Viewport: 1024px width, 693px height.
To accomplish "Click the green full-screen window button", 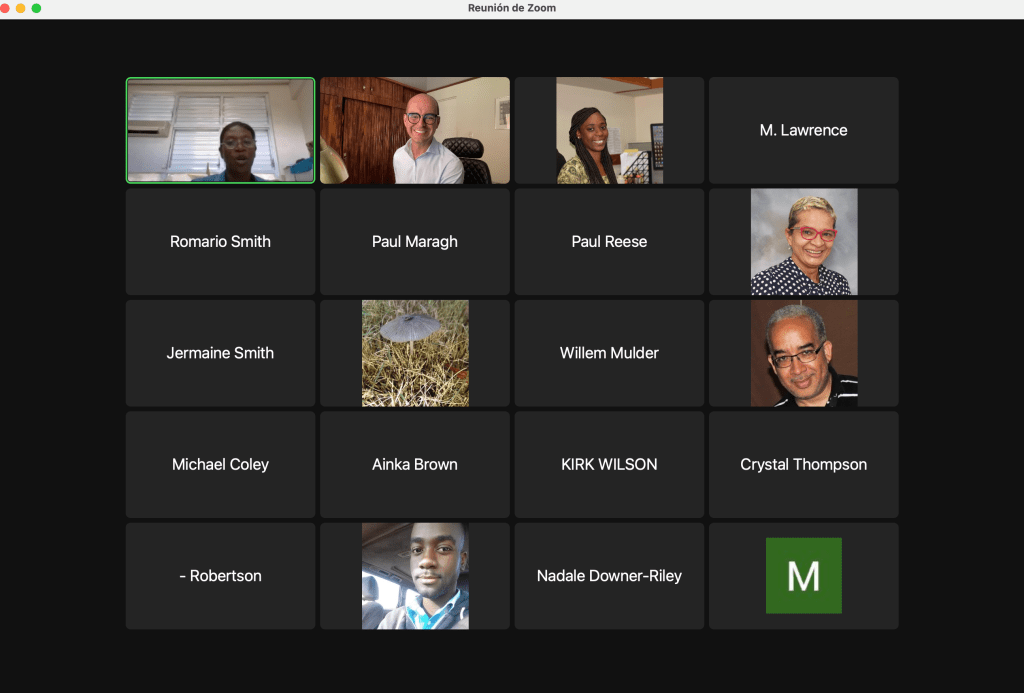I will pos(37,8).
